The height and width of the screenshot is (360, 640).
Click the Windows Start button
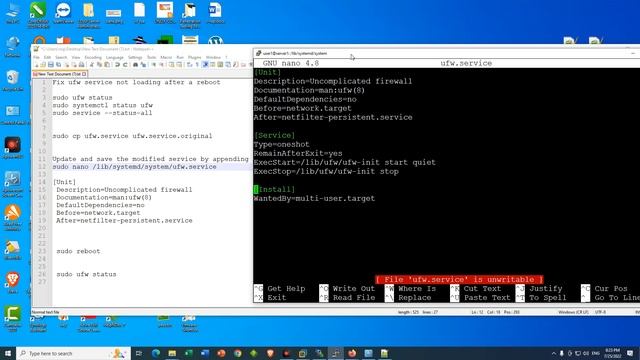pyautogui.click(x=8, y=353)
